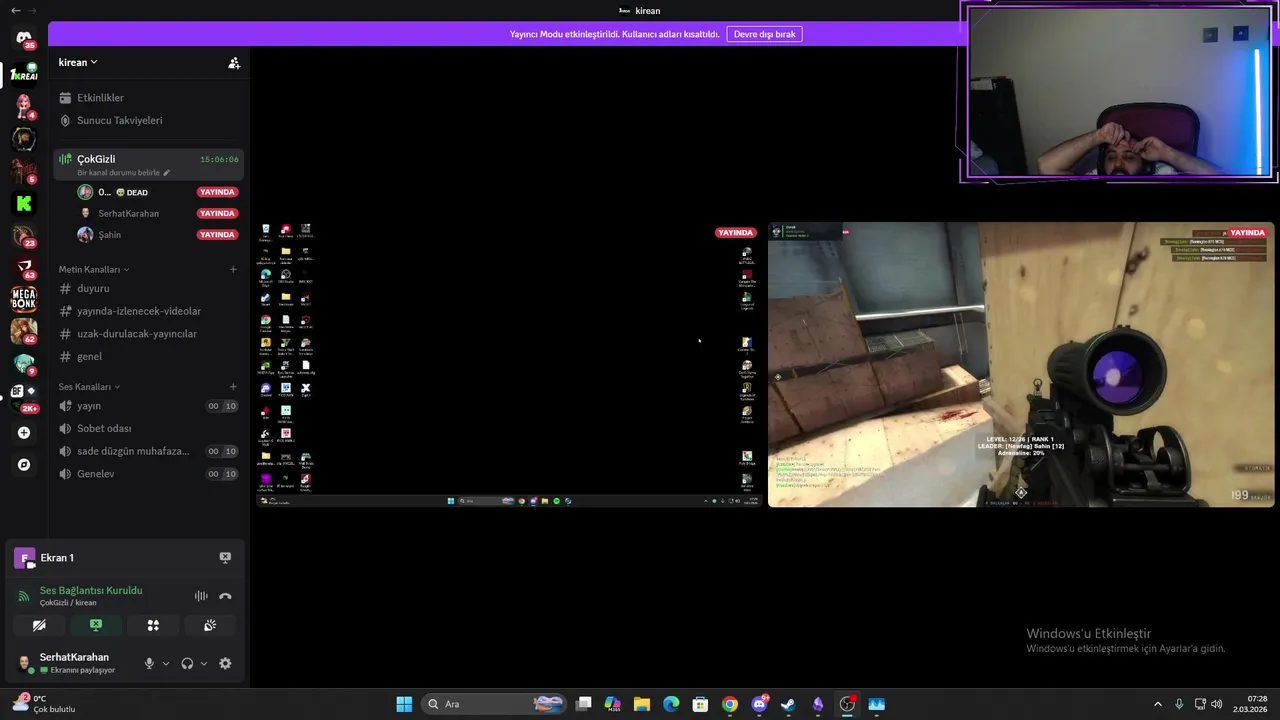Stop streaming icon next to Ekran 1
The height and width of the screenshot is (720, 1280).
(x=225, y=558)
